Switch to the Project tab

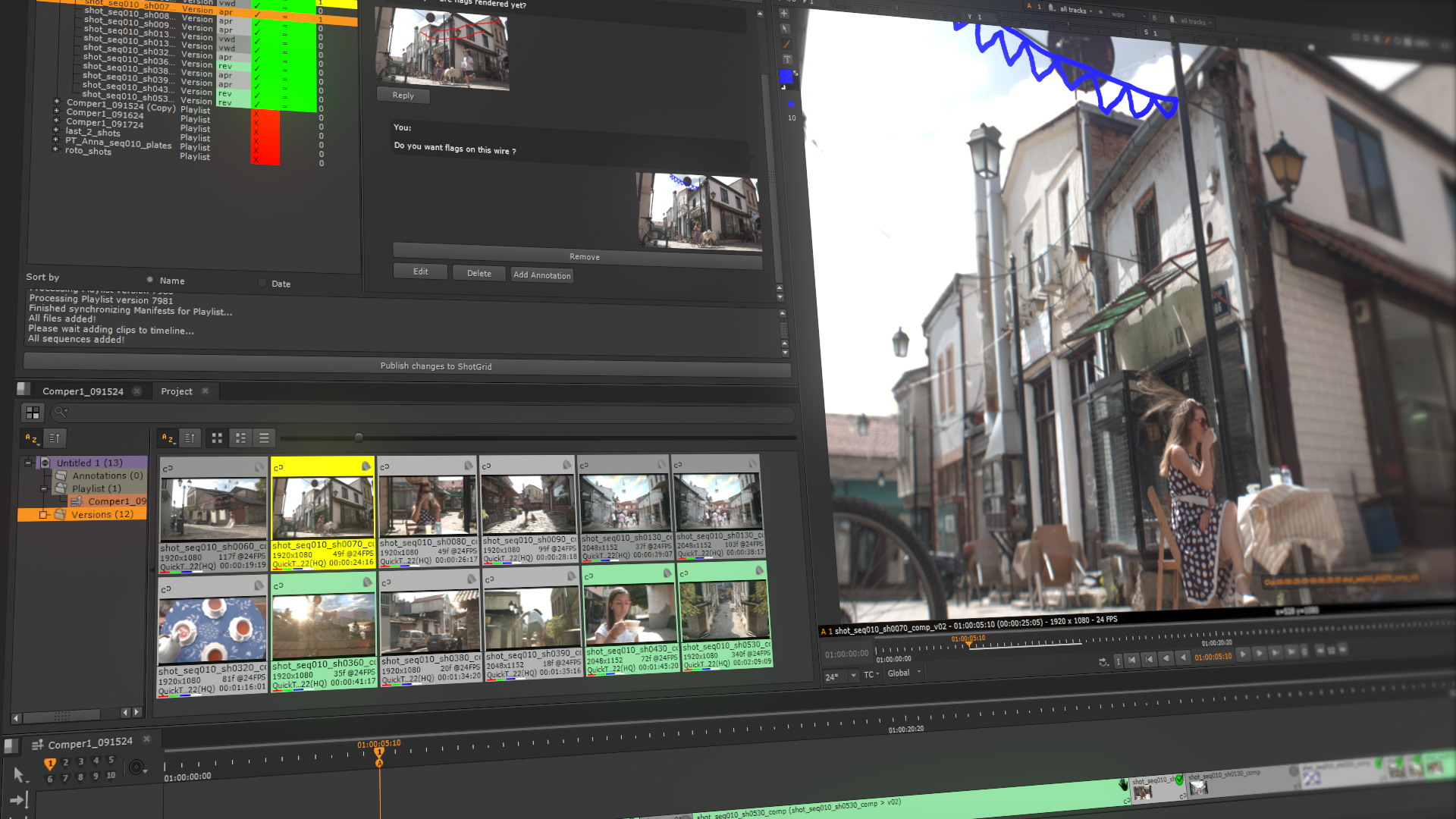click(x=177, y=391)
